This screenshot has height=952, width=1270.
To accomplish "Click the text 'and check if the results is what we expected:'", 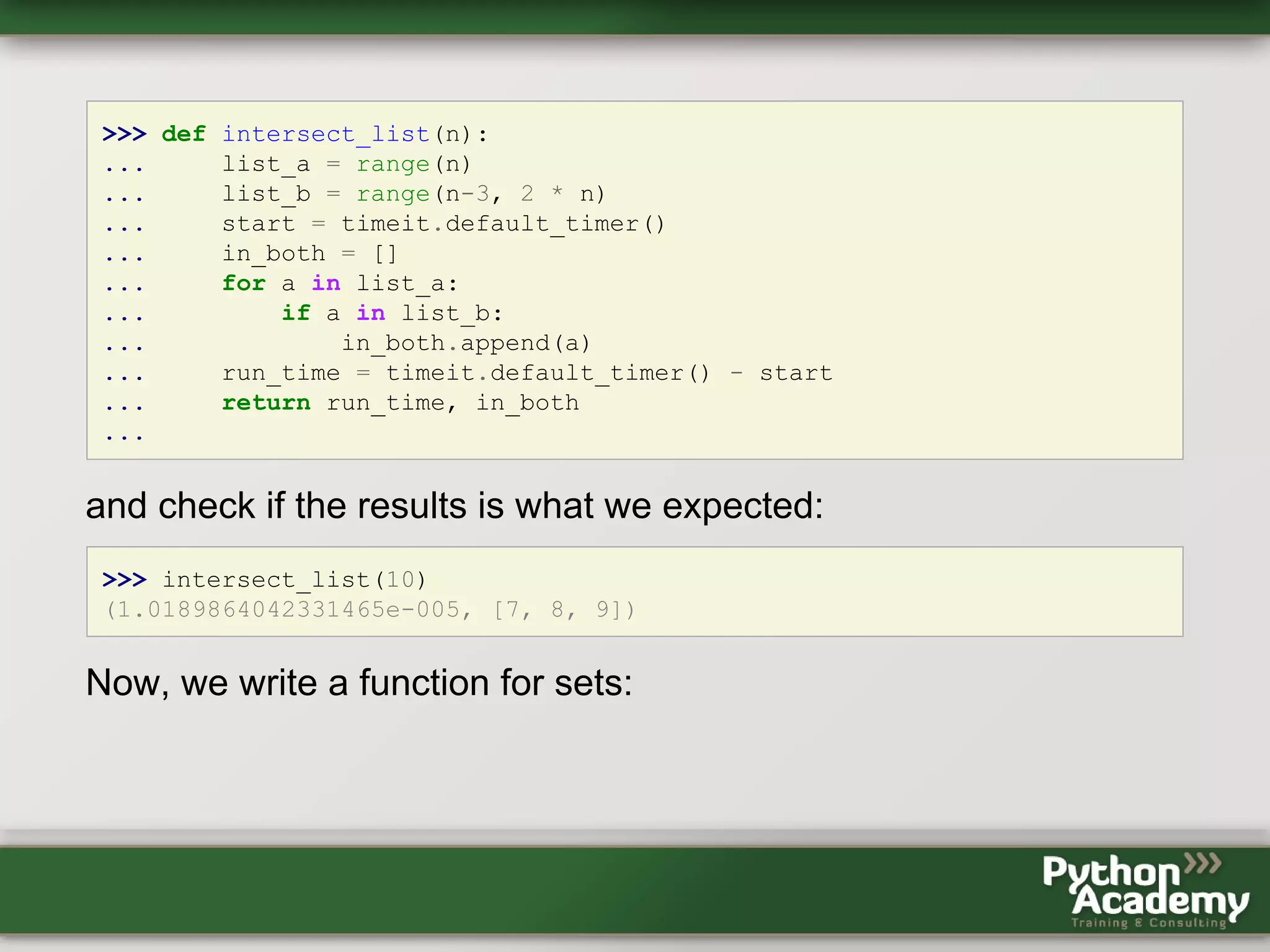I will coord(455,506).
